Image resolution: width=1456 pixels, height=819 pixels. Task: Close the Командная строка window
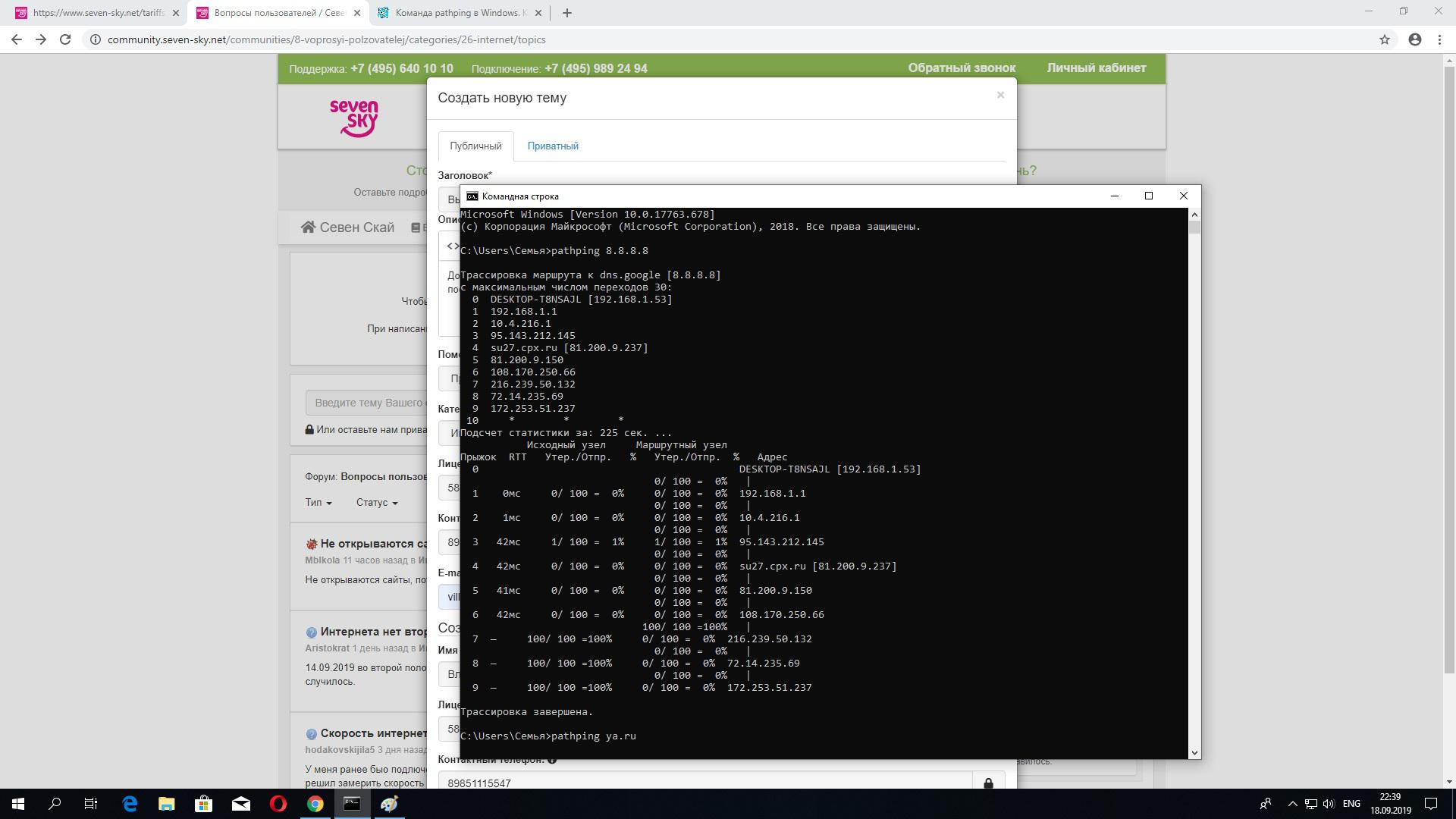click(x=1183, y=196)
